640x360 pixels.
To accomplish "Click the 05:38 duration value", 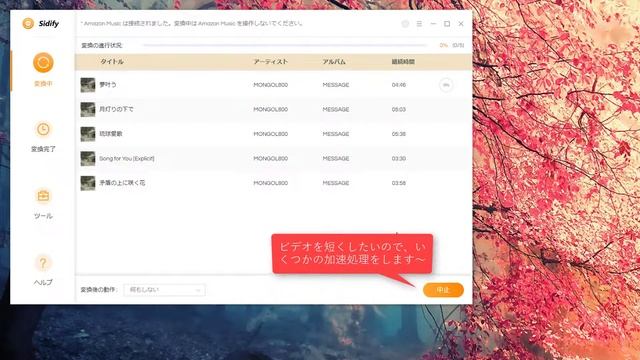I will [399, 134].
